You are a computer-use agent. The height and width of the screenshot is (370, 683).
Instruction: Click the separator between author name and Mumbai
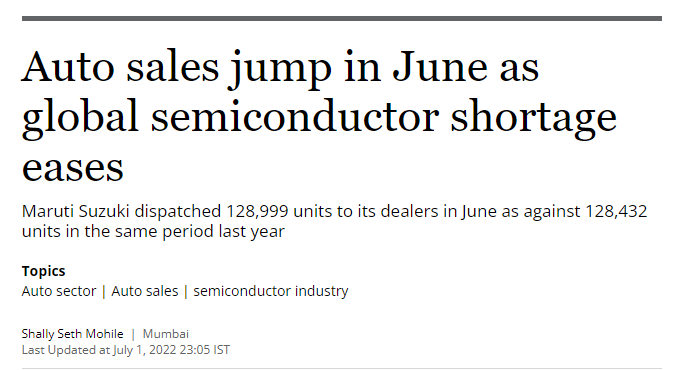[x=133, y=334]
